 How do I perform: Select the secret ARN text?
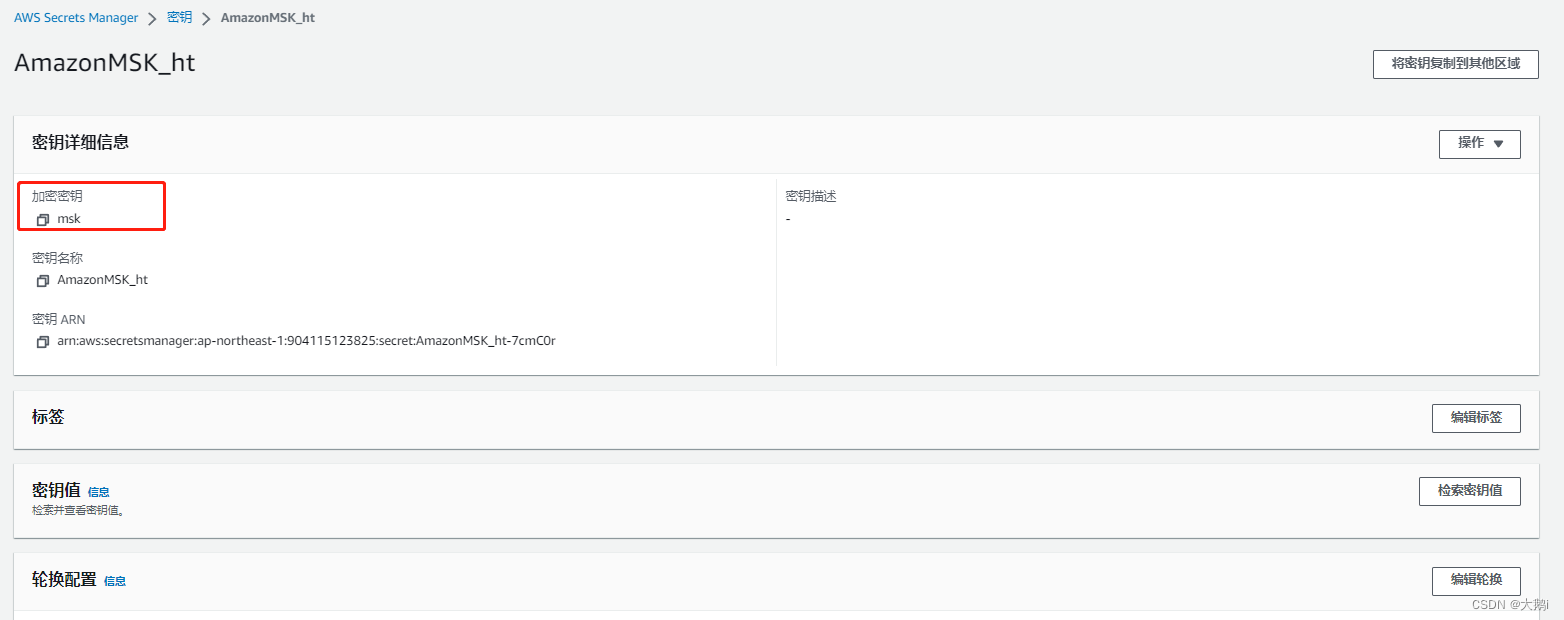(306, 341)
